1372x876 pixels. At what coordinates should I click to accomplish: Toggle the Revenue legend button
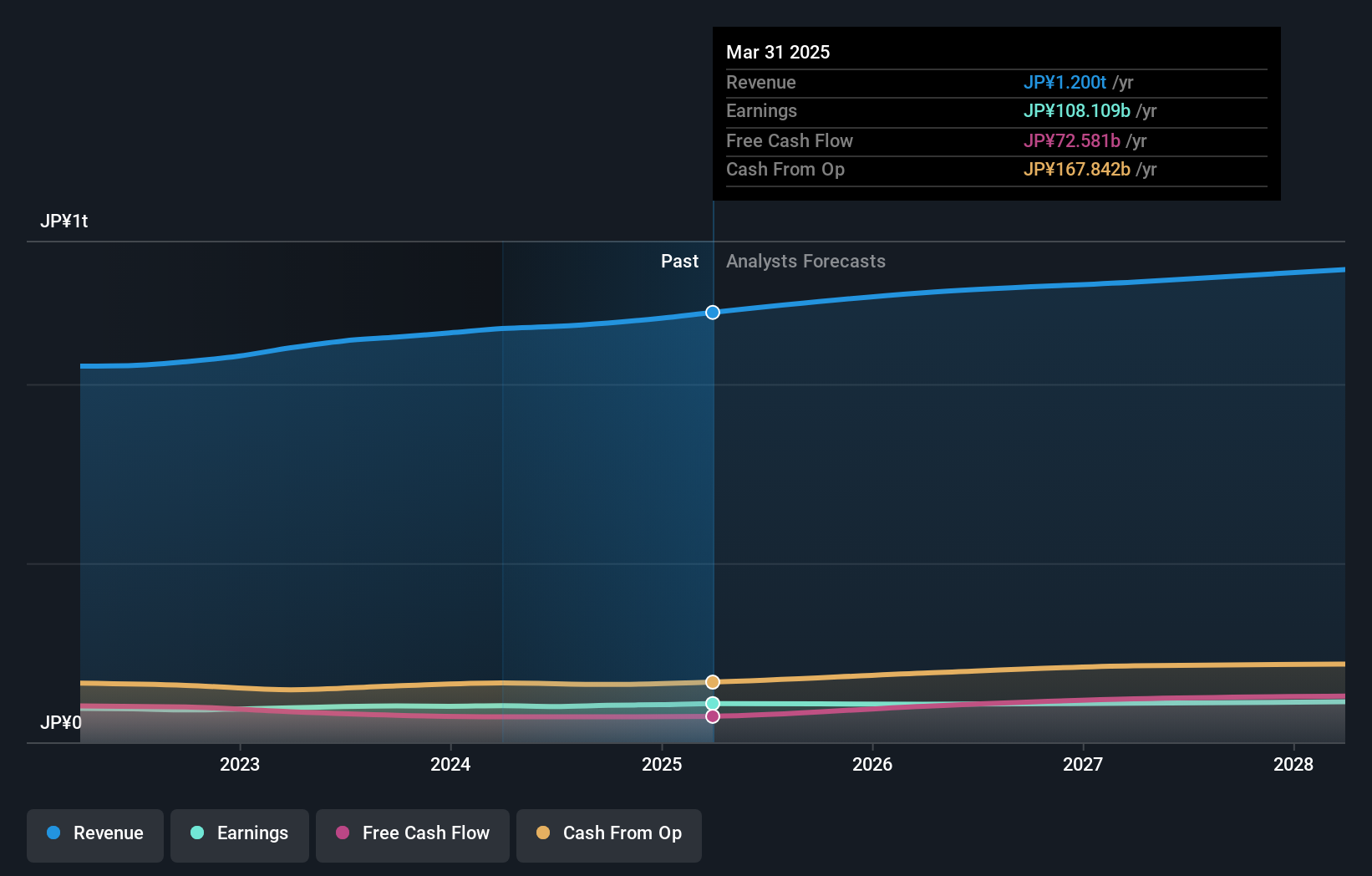[95, 835]
